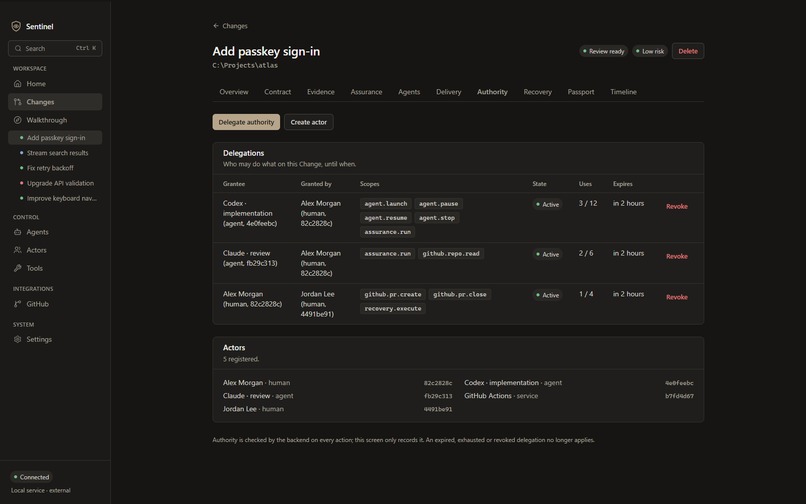Click the Walkthrough compass icon

point(17,120)
